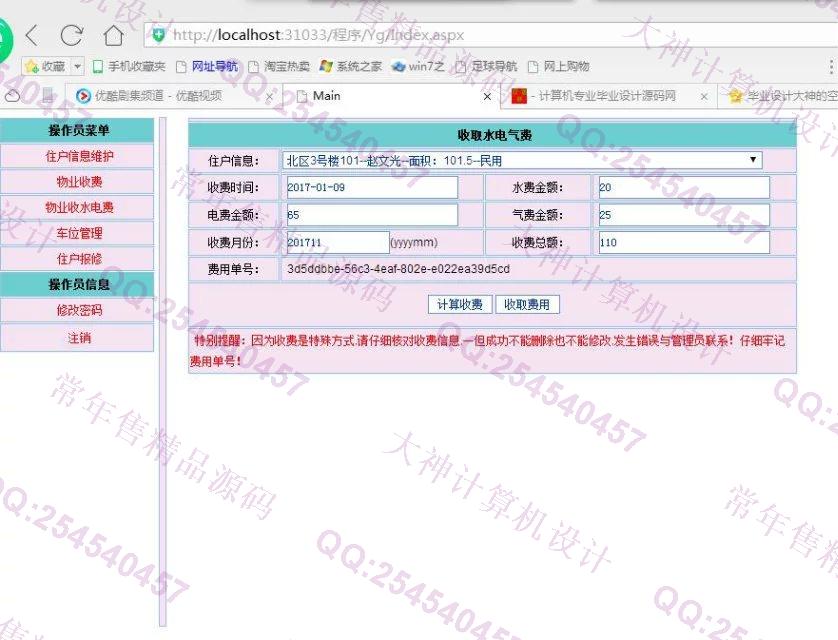Click the 费用单号 GUID text
The height and width of the screenshot is (640, 838).
pos(398,269)
